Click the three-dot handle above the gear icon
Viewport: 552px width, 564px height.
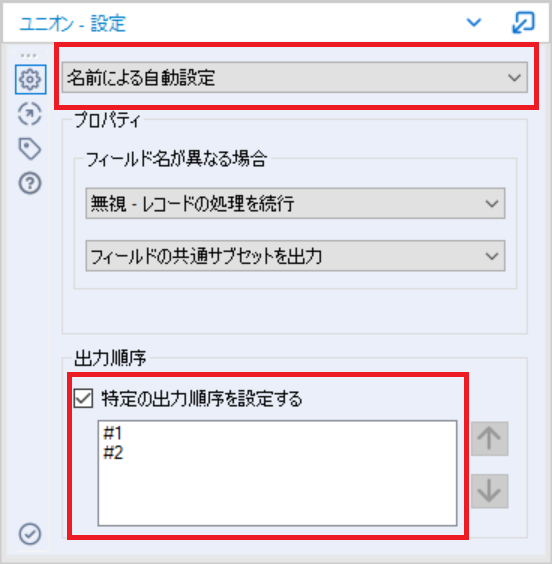(28, 55)
